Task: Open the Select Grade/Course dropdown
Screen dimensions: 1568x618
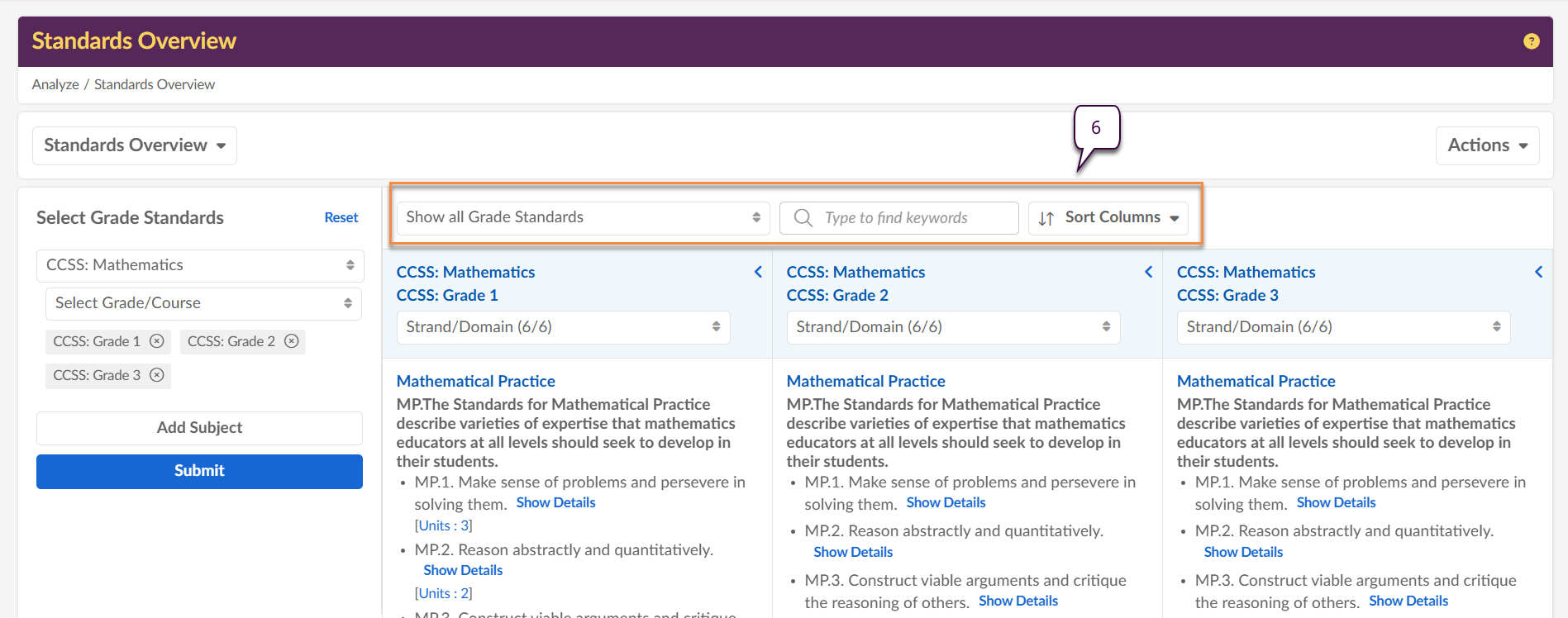Action: tap(203, 303)
